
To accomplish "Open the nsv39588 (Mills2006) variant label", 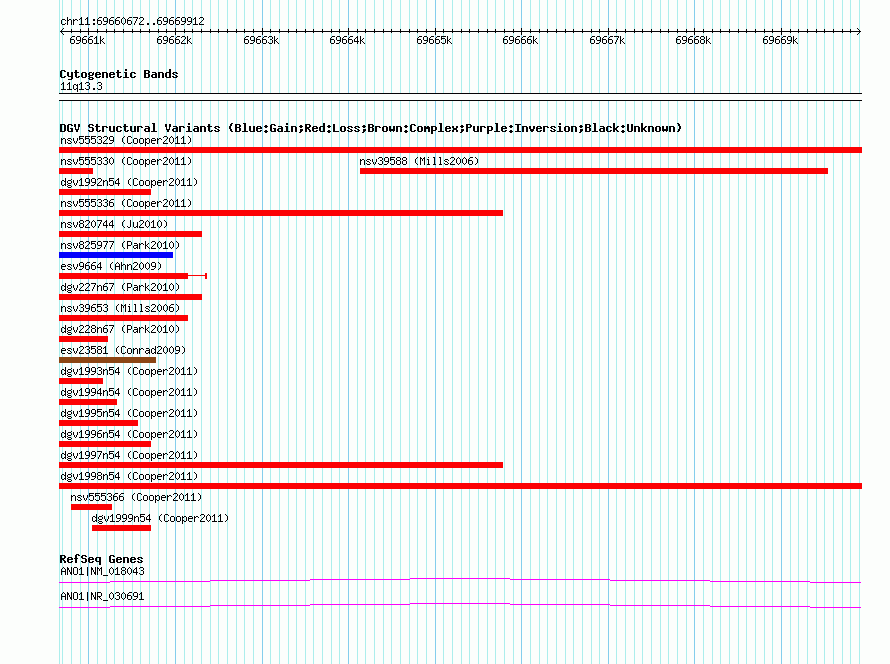I will coord(419,161).
